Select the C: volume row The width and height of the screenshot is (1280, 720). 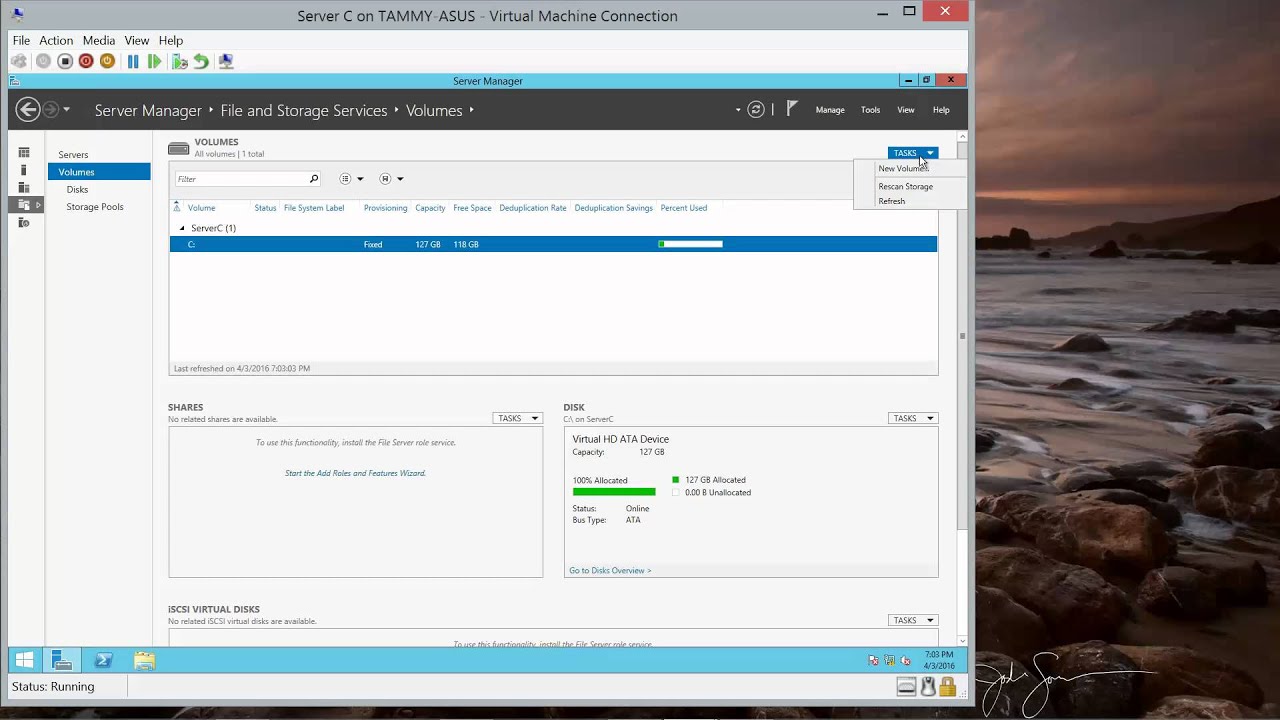[553, 244]
